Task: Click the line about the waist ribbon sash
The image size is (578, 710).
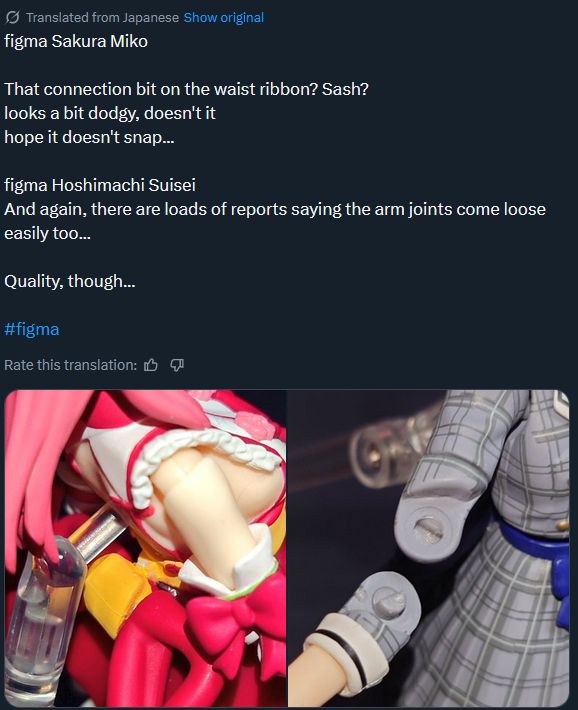Action: [187, 89]
